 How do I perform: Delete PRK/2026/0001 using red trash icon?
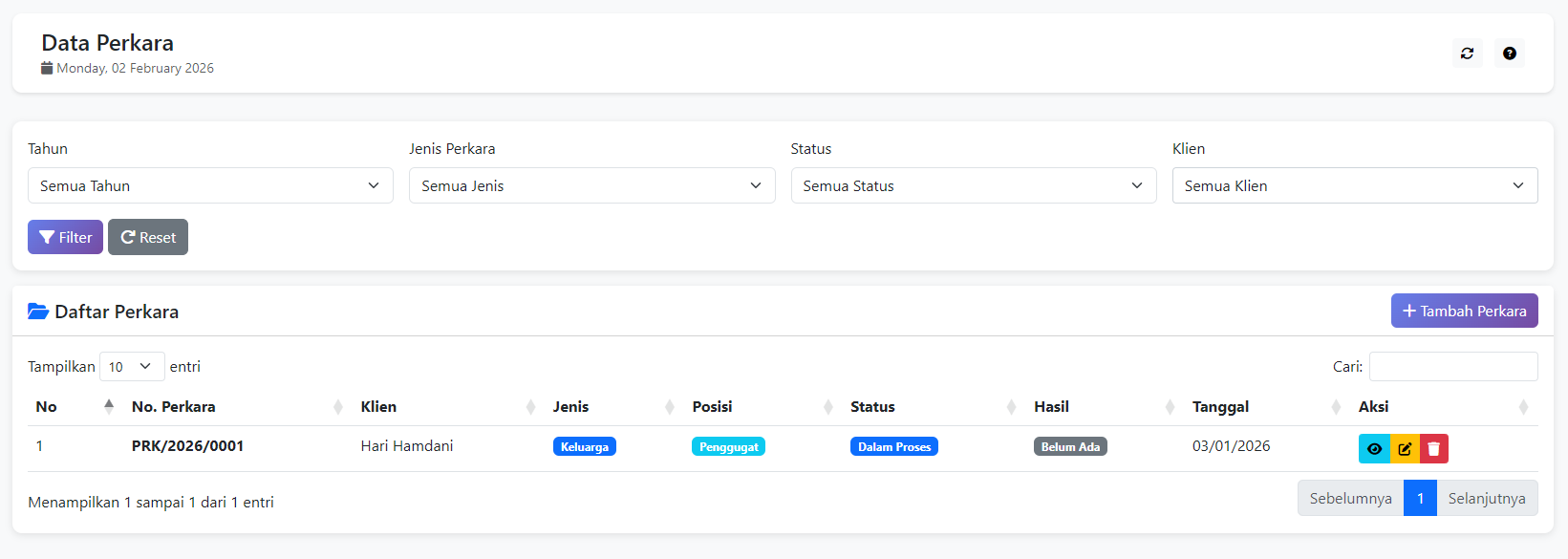pyautogui.click(x=1434, y=449)
